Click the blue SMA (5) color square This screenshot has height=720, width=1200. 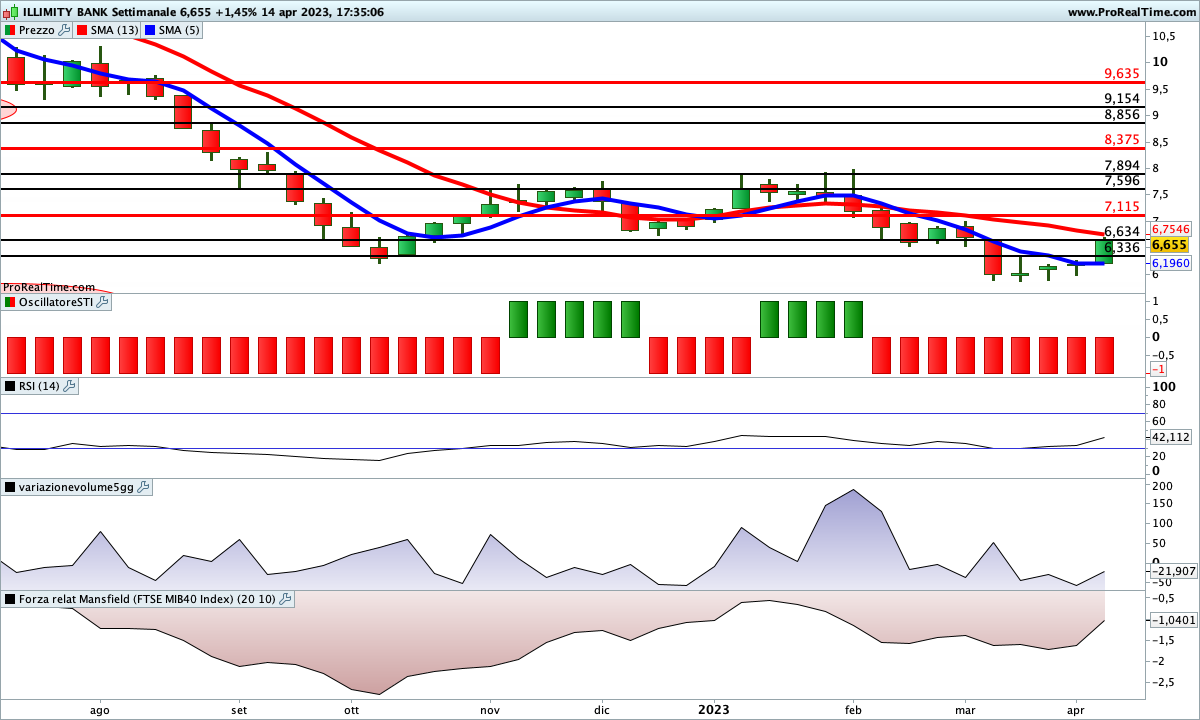(x=150, y=30)
